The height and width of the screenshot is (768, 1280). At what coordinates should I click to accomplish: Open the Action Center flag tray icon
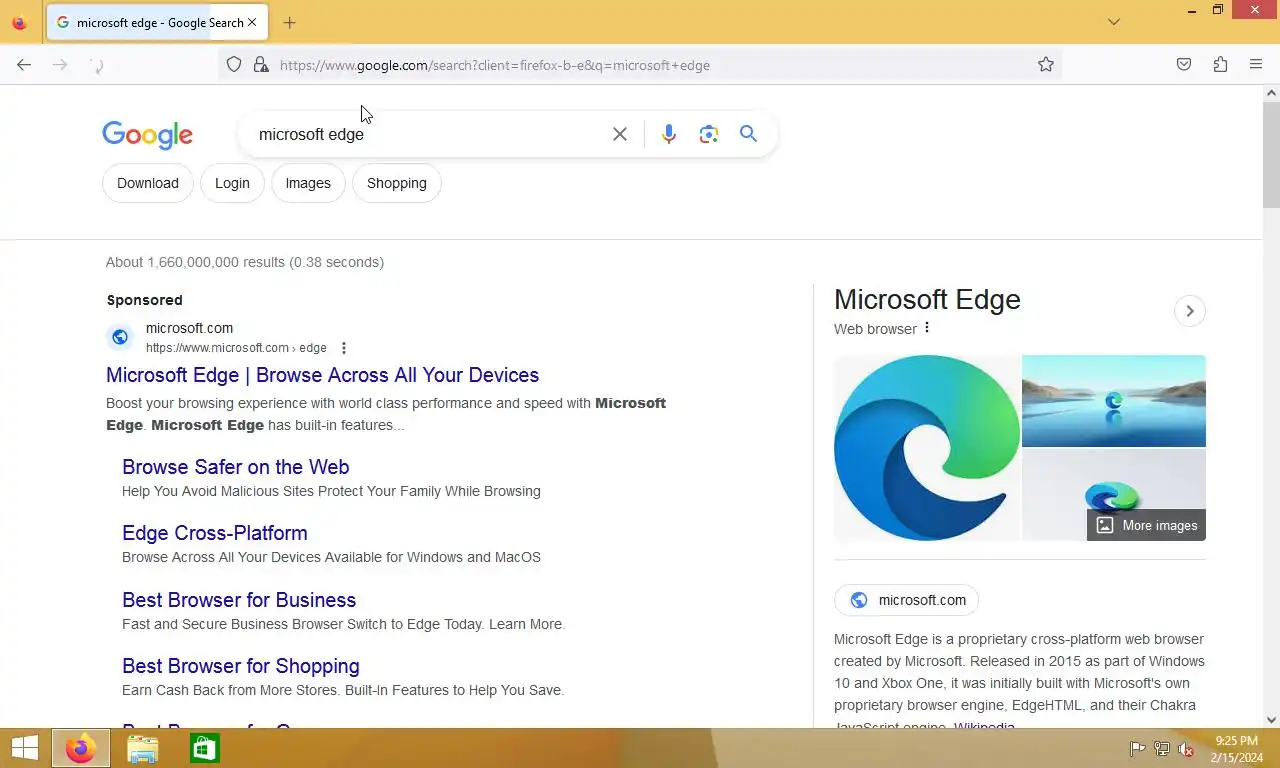pyautogui.click(x=1137, y=749)
